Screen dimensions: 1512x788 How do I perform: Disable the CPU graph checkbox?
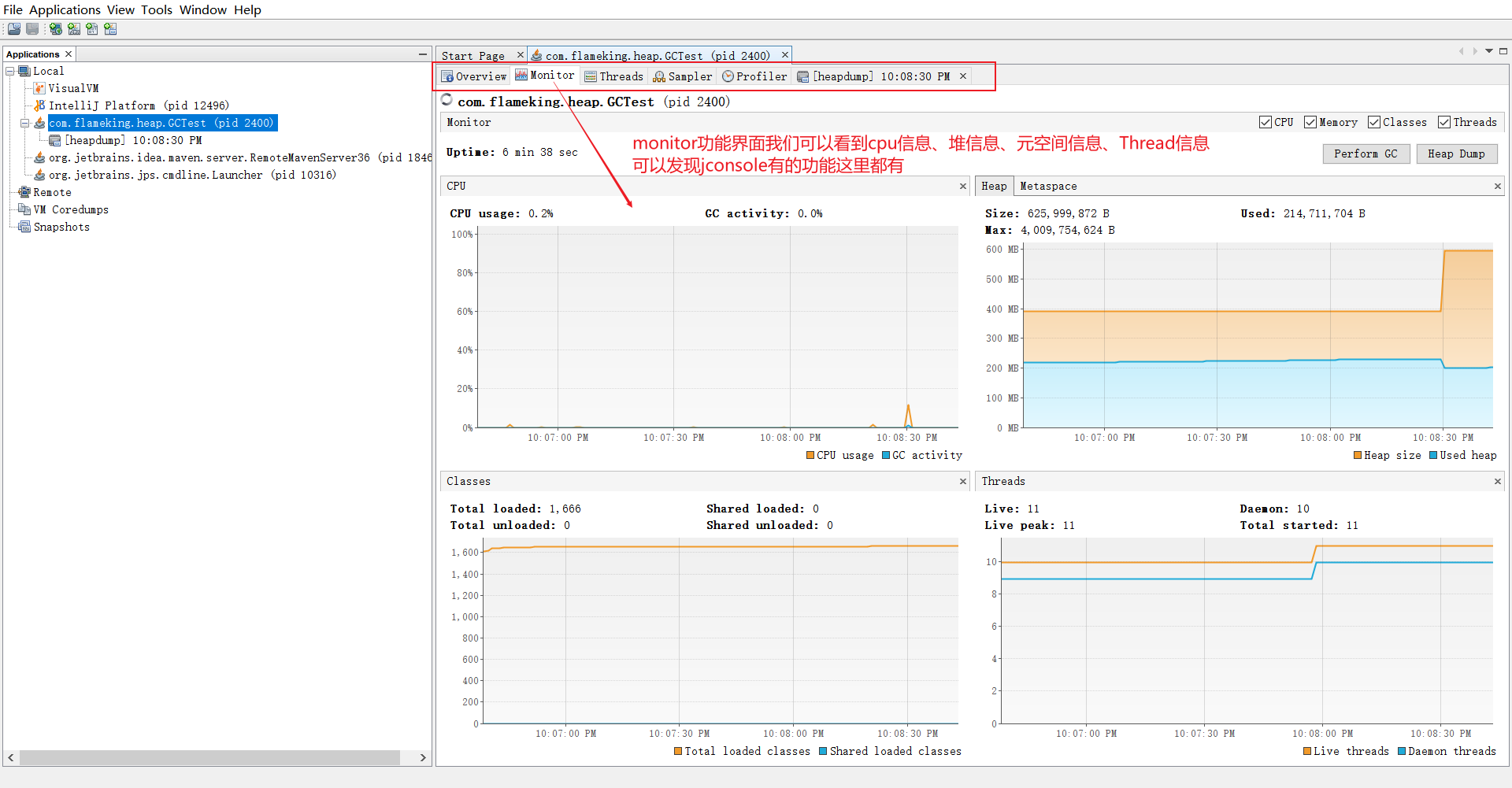coord(1264,122)
